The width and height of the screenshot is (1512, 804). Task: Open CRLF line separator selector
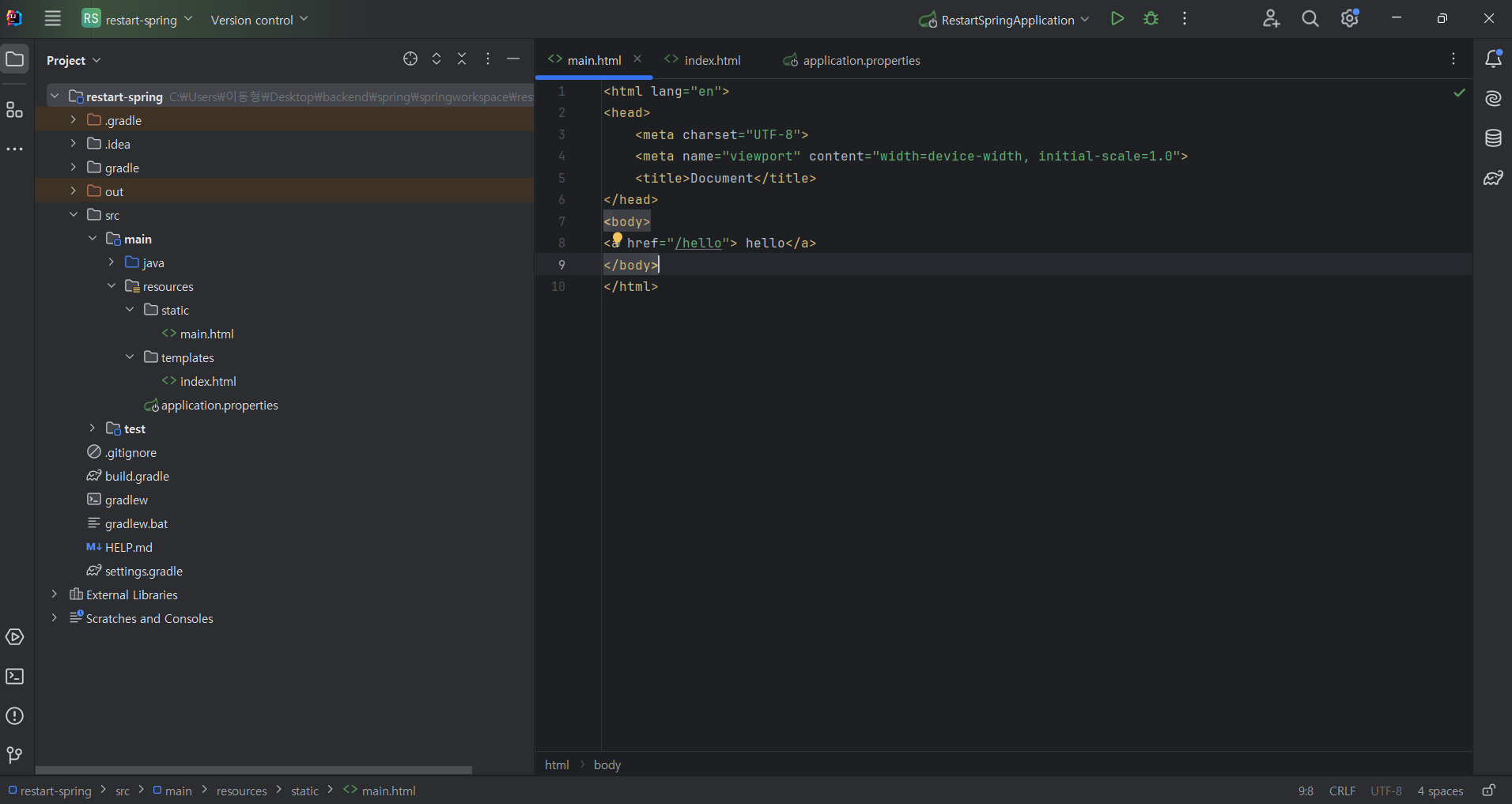1342,791
